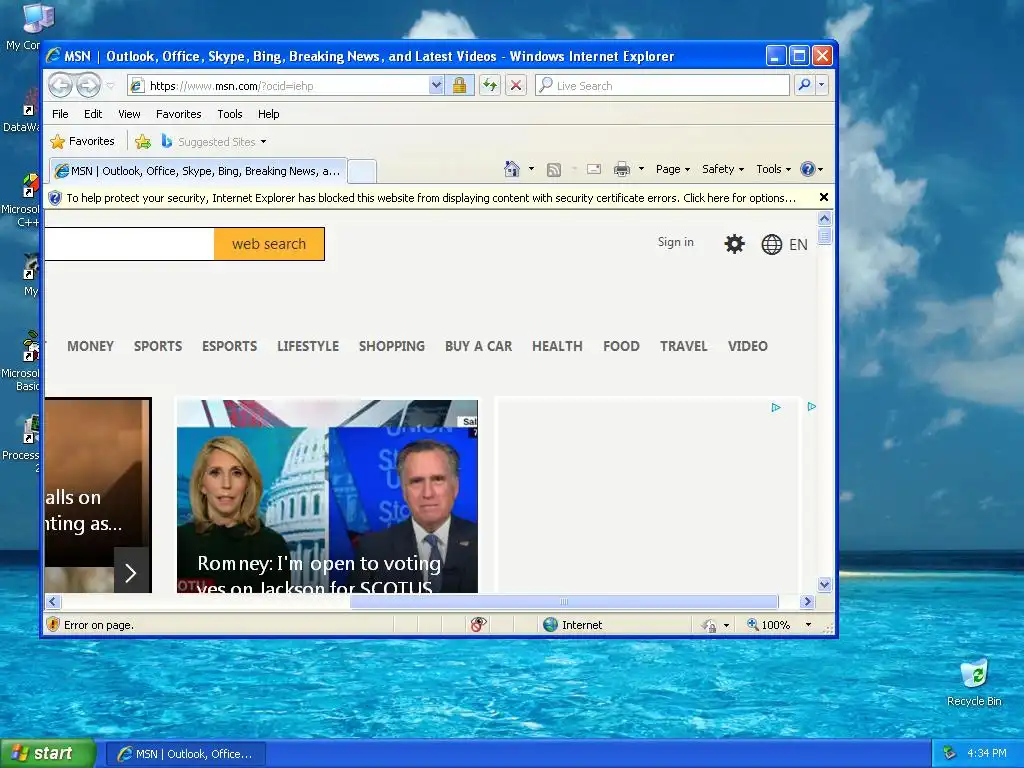
Task: Click the carousel next arrow
Action: [131, 572]
